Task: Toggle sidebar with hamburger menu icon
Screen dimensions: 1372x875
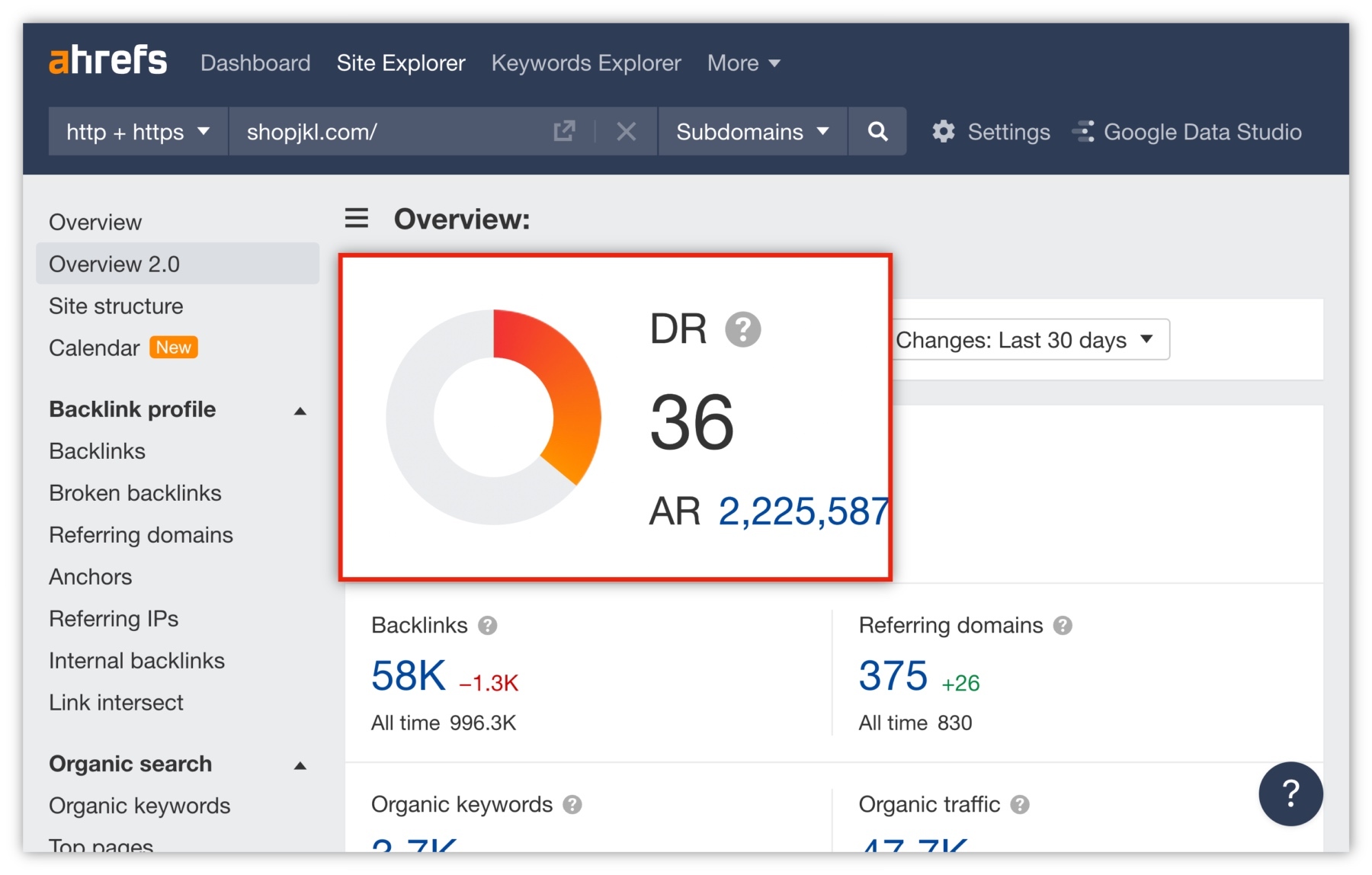Action: (356, 219)
